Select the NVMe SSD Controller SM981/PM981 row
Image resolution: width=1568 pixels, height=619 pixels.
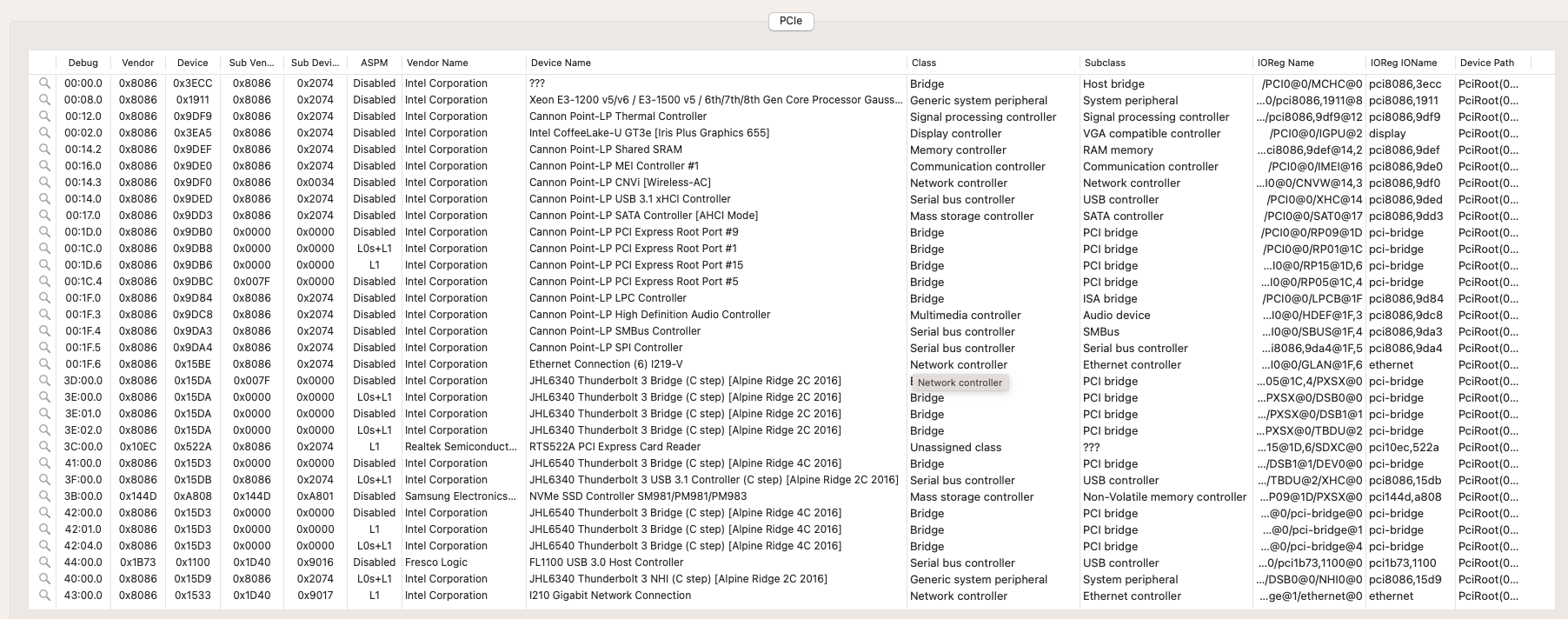pos(791,496)
